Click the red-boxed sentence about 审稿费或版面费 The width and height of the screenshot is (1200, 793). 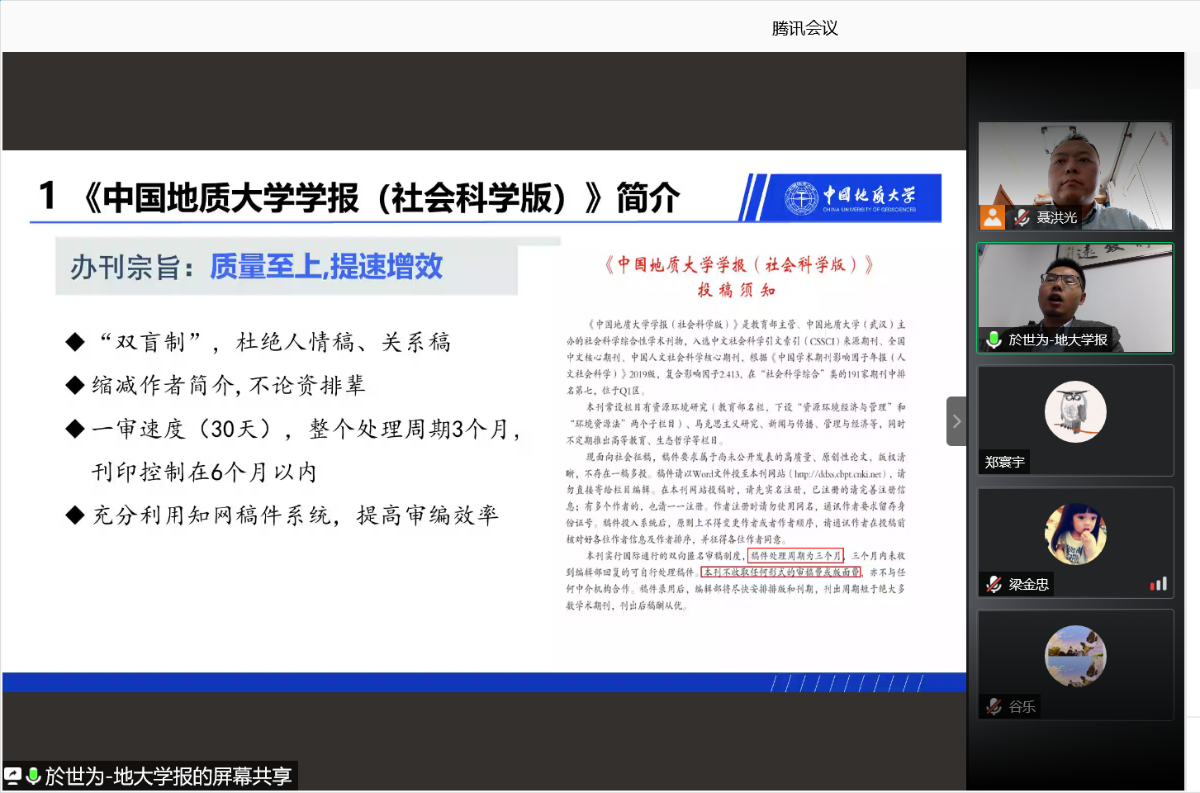click(781, 572)
